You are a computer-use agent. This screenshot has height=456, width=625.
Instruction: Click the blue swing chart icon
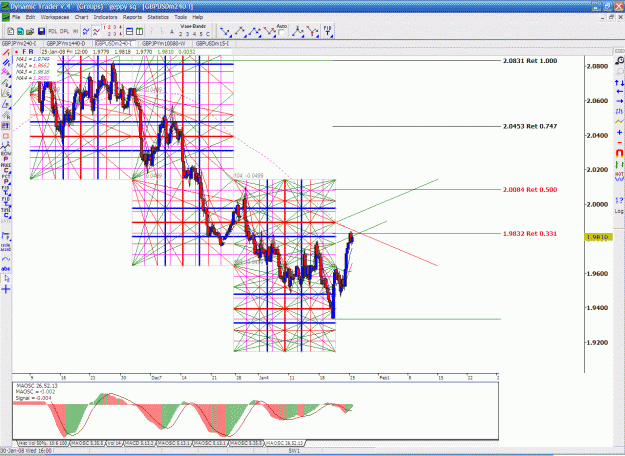point(86,31)
